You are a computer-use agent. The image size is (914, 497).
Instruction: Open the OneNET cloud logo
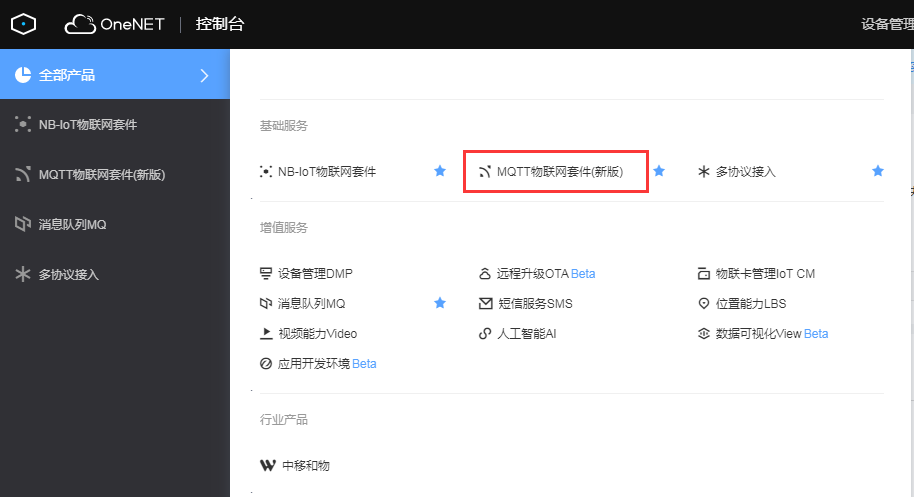click(114, 24)
